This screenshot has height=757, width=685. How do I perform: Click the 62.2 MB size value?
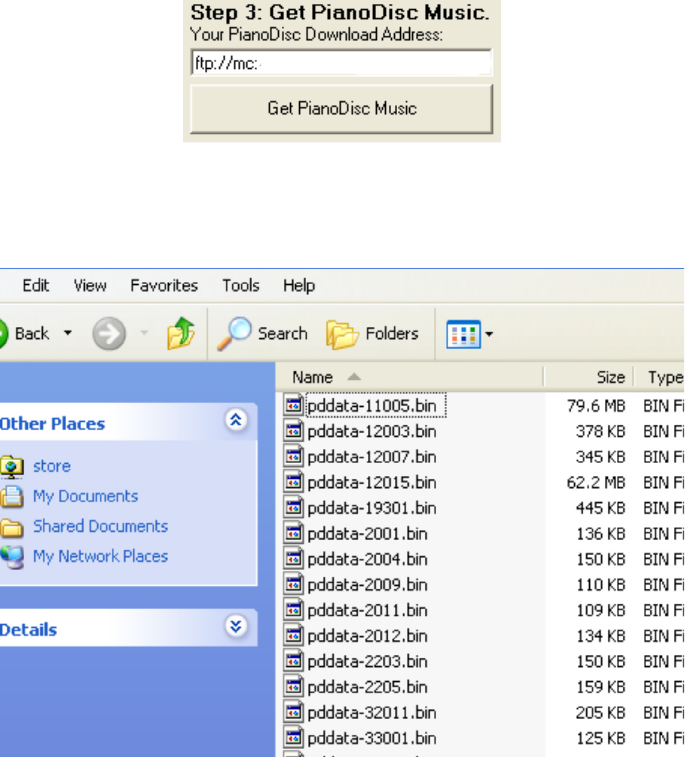596,483
